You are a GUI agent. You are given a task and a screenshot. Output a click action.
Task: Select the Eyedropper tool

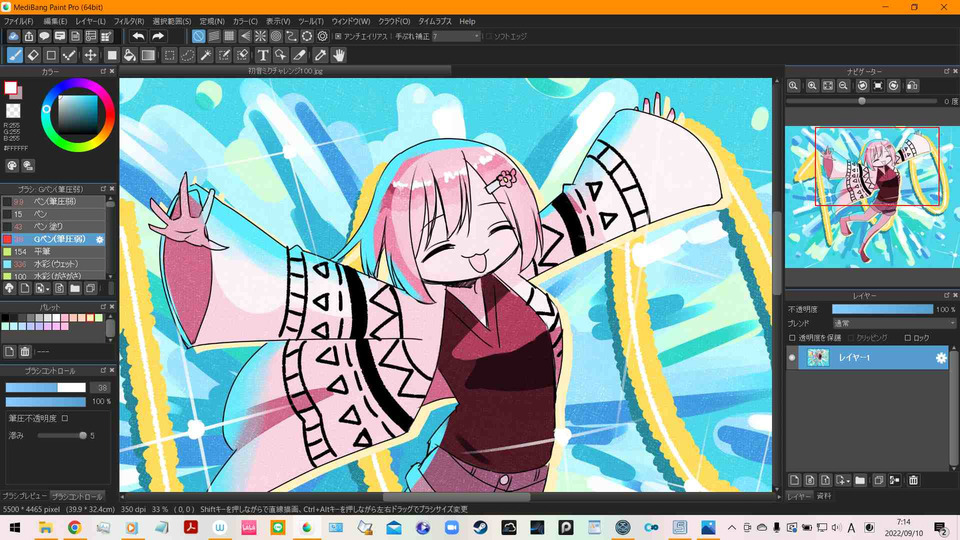tap(320, 55)
